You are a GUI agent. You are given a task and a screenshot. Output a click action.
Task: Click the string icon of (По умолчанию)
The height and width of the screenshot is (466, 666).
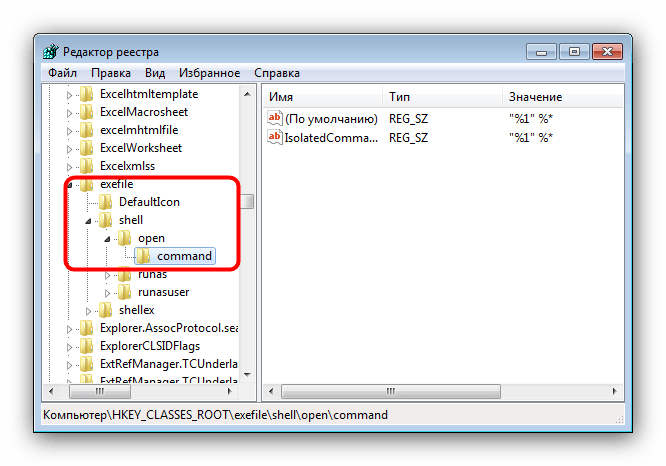pos(275,118)
